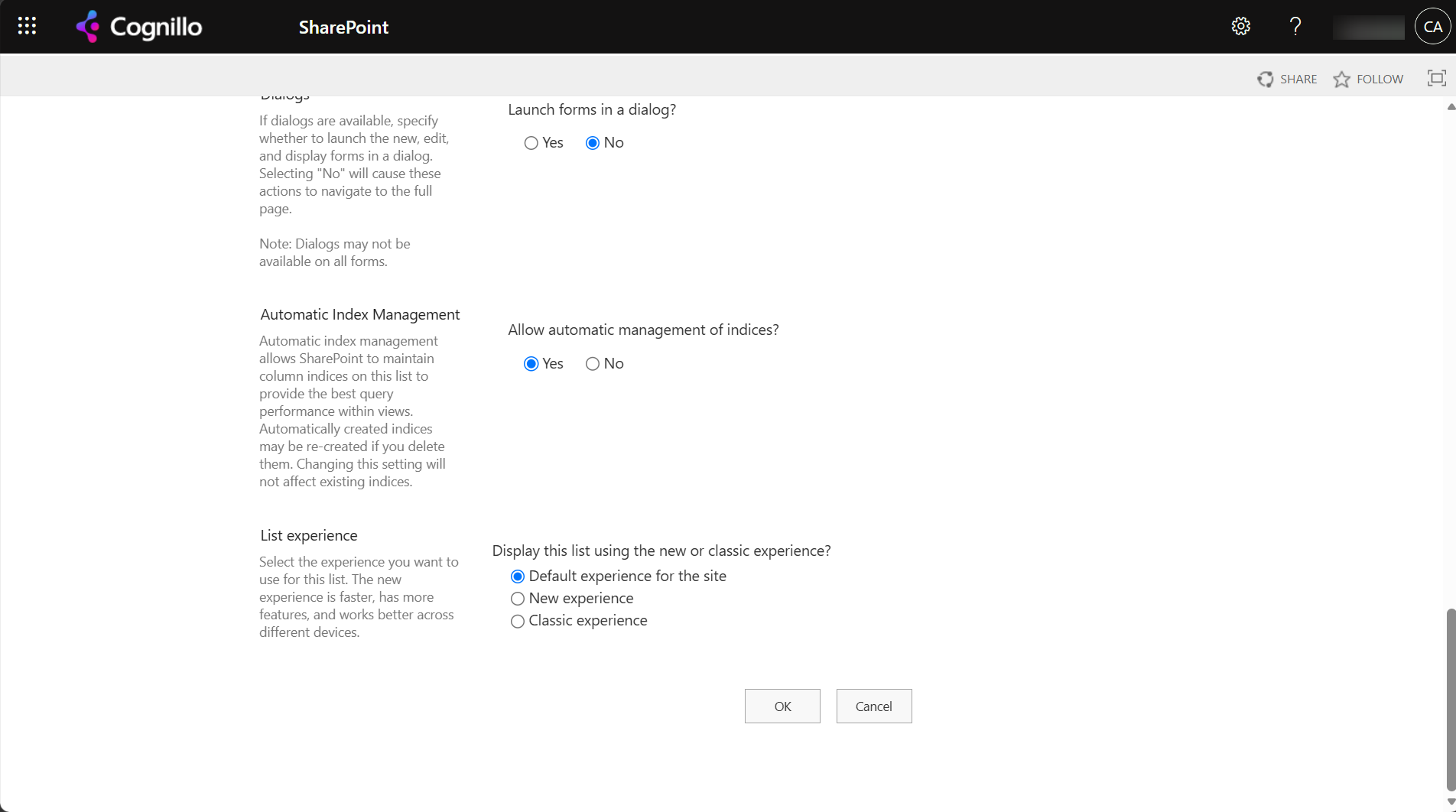Choose Yes for automatic index management
Screen dimensions: 1456x812
[x=531, y=364]
